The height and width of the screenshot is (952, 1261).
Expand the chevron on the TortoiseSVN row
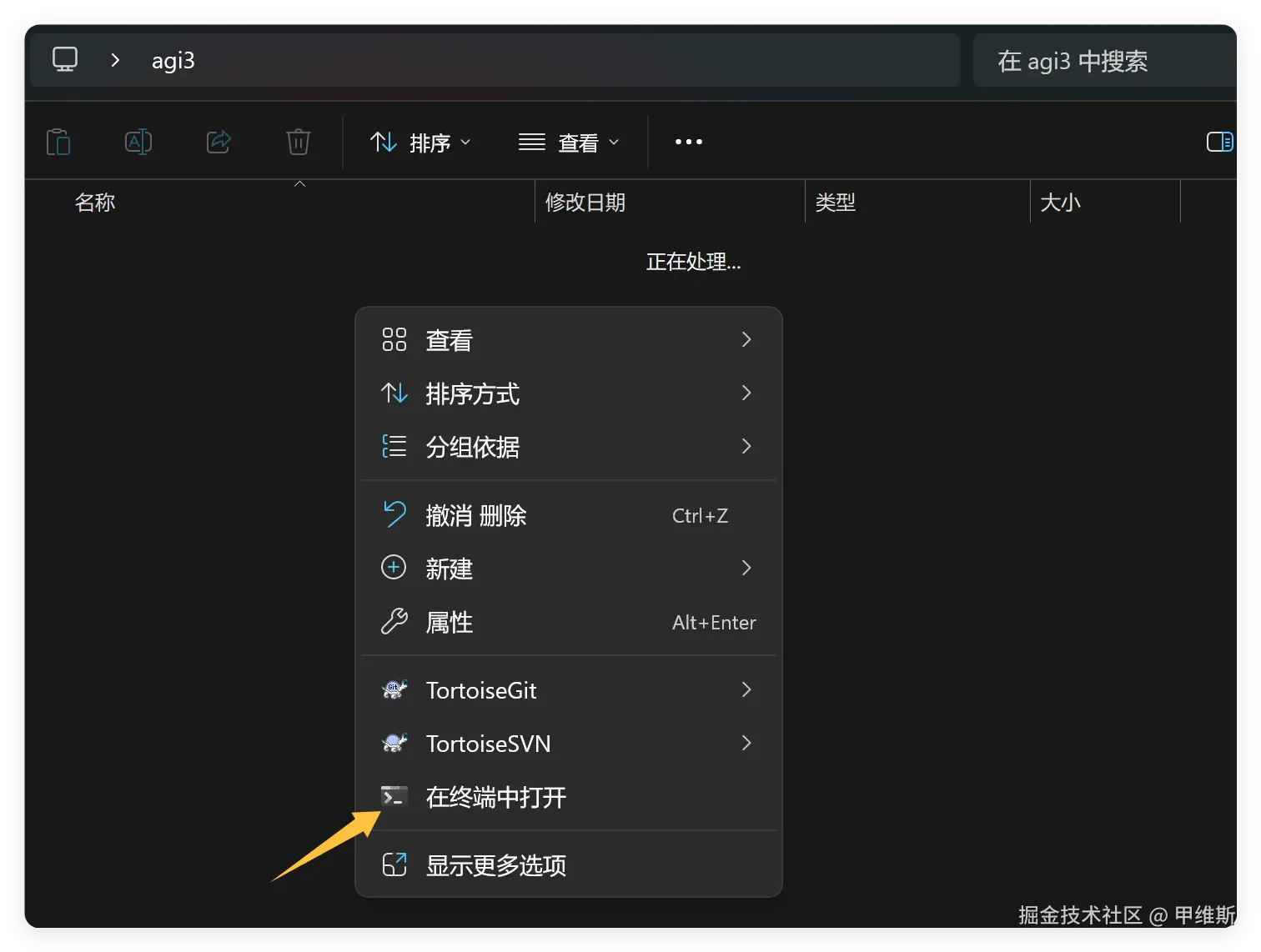[746, 743]
